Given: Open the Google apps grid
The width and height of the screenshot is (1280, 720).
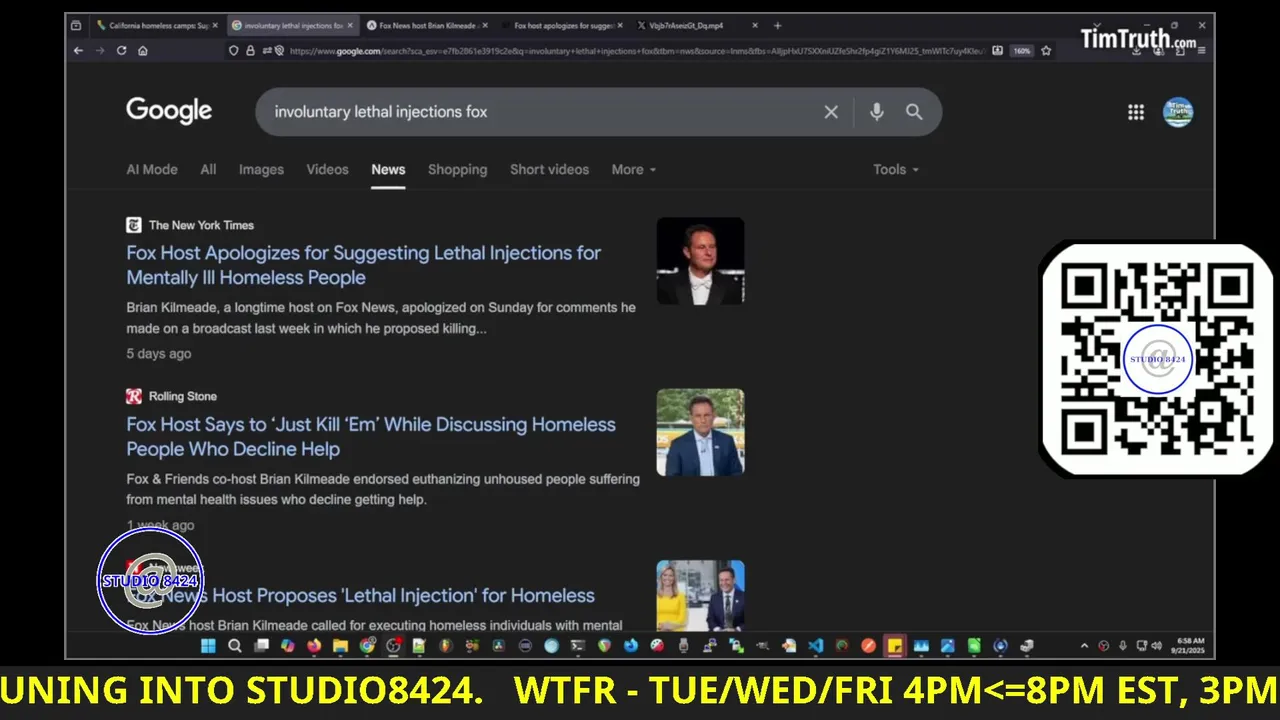Looking at the screenshot, I should coord(1136,112).
